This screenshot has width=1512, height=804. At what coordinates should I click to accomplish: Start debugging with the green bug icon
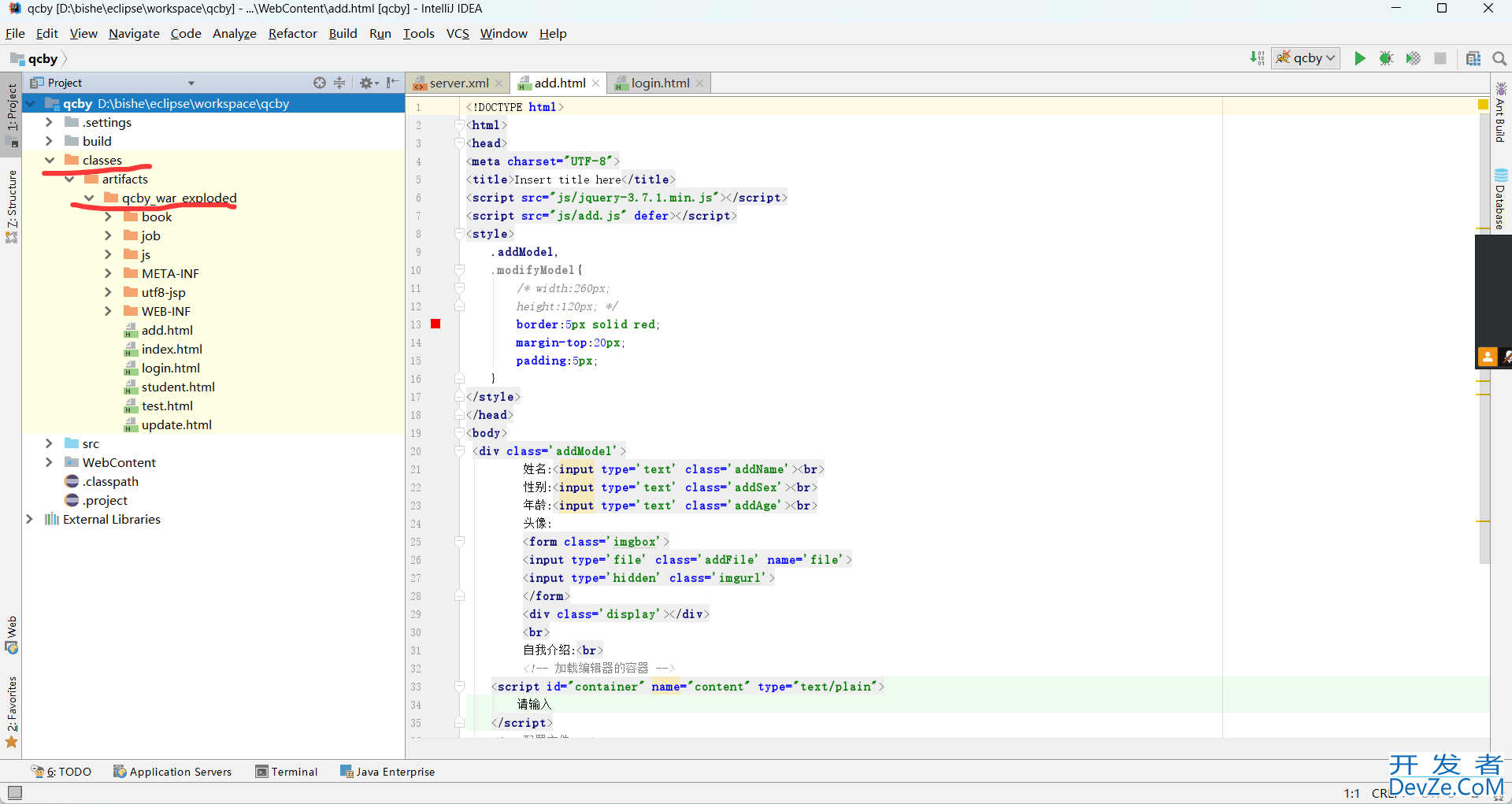pyautogui.click(x=1387, y=58)
